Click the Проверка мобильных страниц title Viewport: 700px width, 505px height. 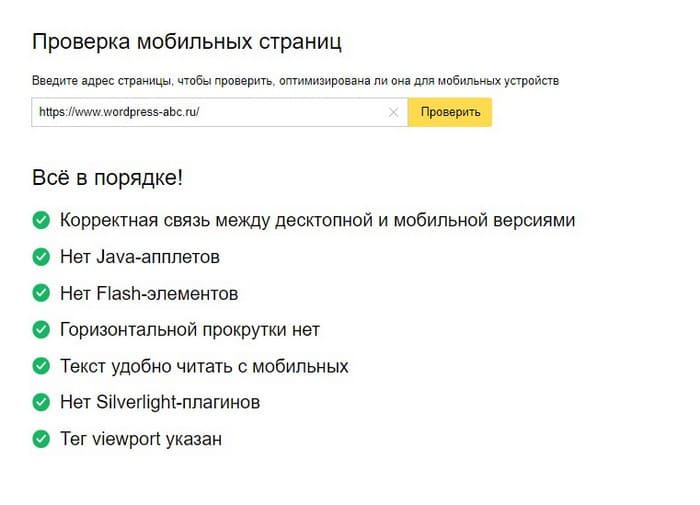click(187, 42)
